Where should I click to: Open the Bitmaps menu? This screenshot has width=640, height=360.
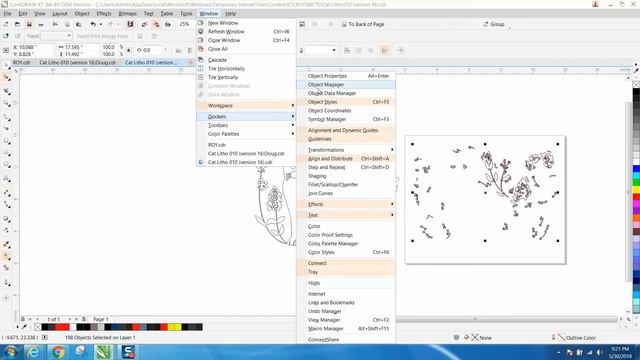(127, 13)
